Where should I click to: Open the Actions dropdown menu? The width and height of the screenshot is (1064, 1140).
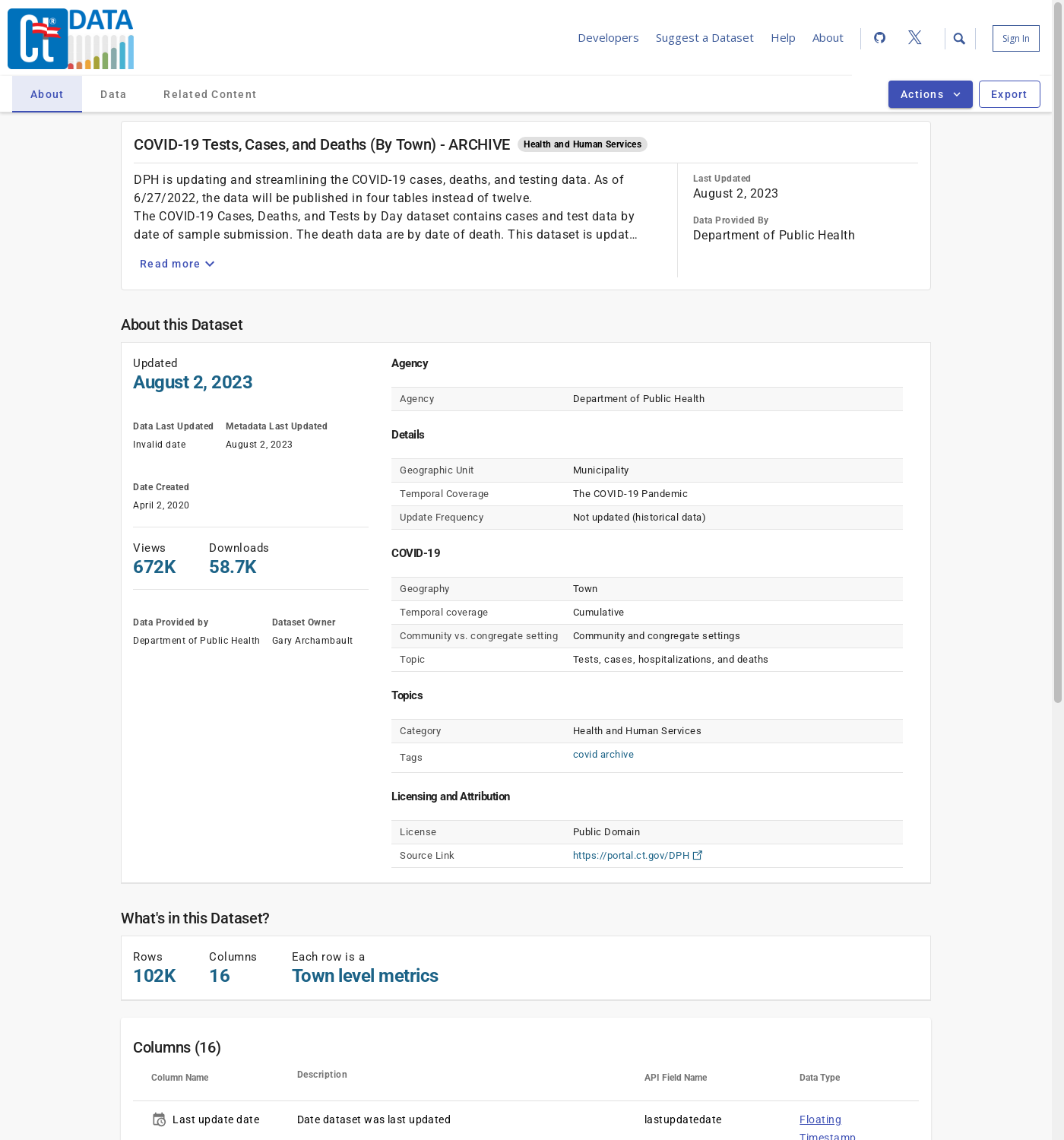pyautogui.click(x=929, y=94)
